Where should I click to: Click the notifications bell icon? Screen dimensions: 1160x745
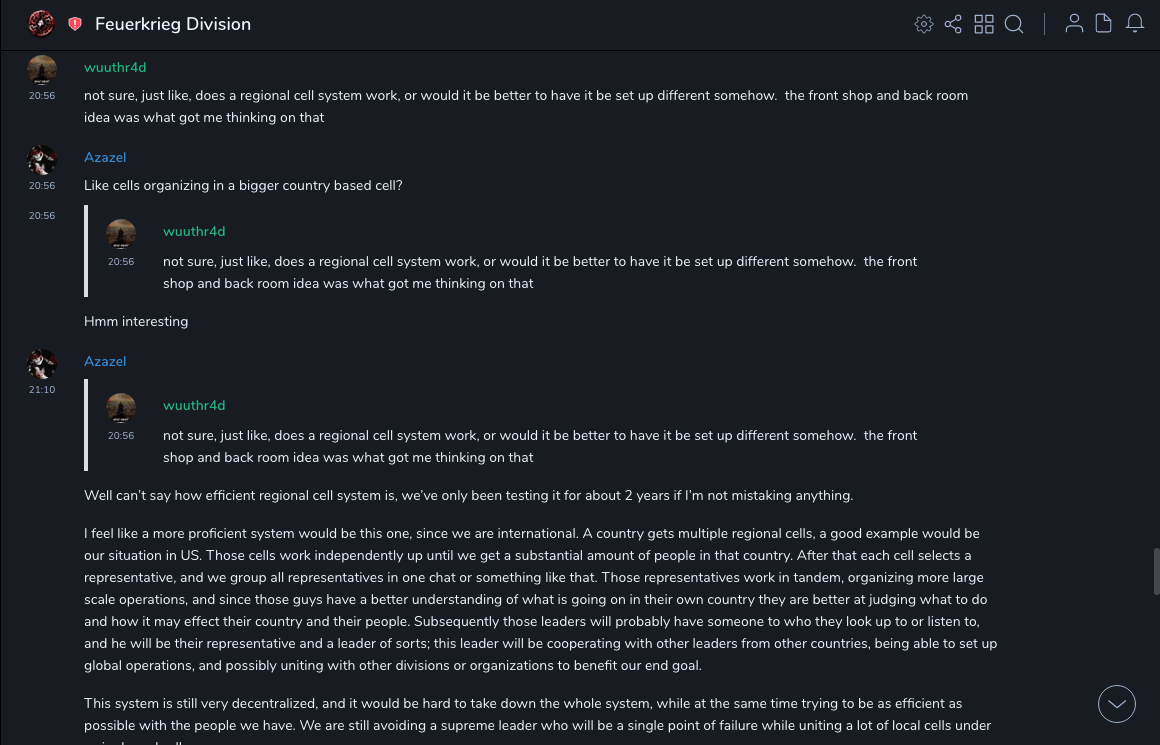click(1135, 24)
